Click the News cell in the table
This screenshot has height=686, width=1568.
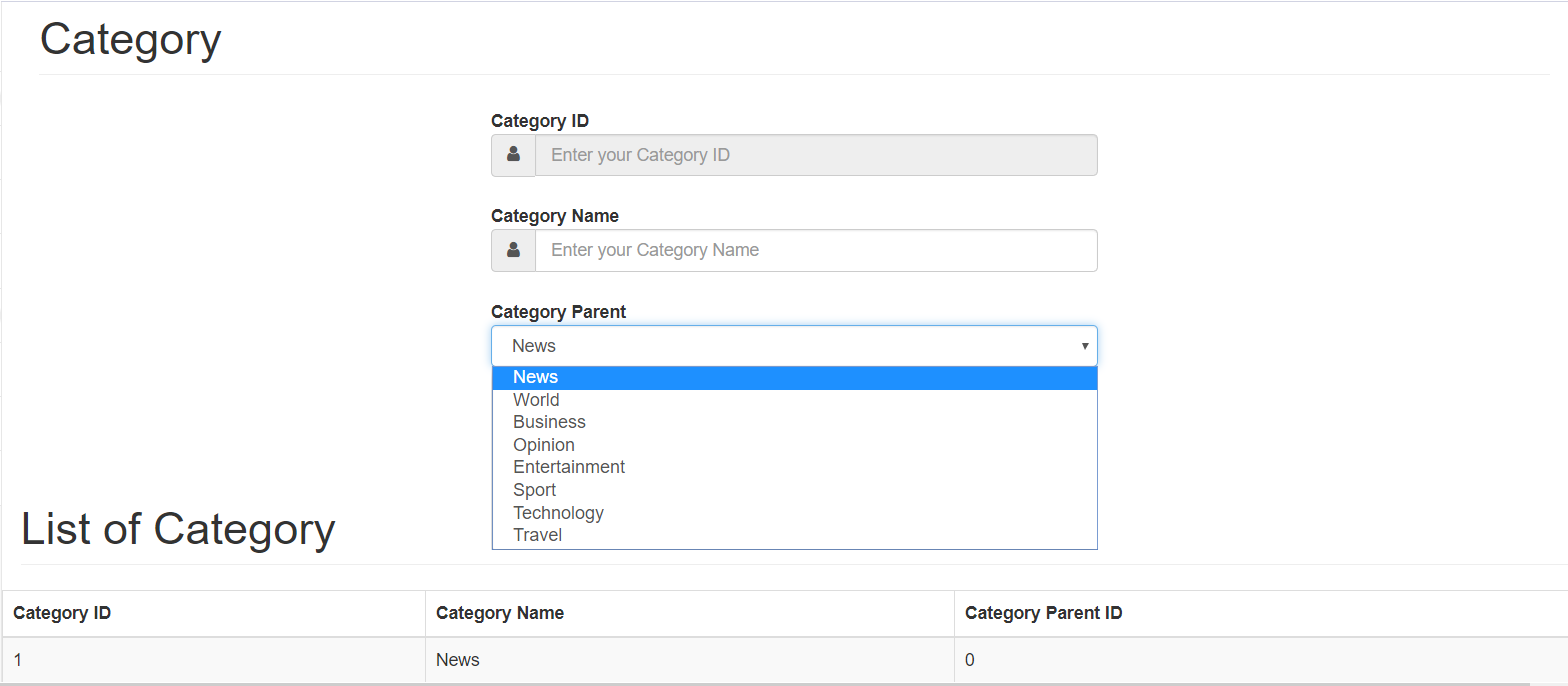[x=458, y=660]
